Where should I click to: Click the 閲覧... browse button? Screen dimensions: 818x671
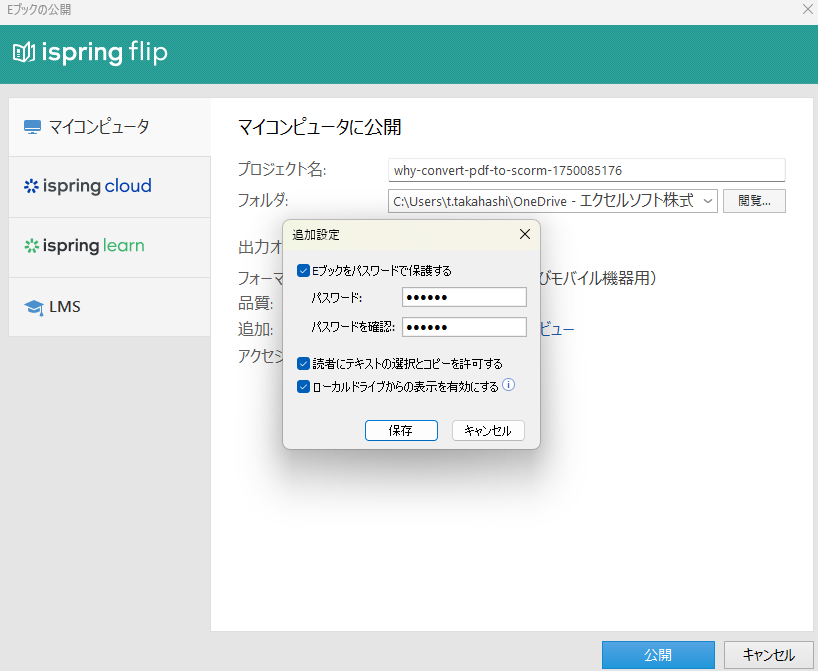754,201
